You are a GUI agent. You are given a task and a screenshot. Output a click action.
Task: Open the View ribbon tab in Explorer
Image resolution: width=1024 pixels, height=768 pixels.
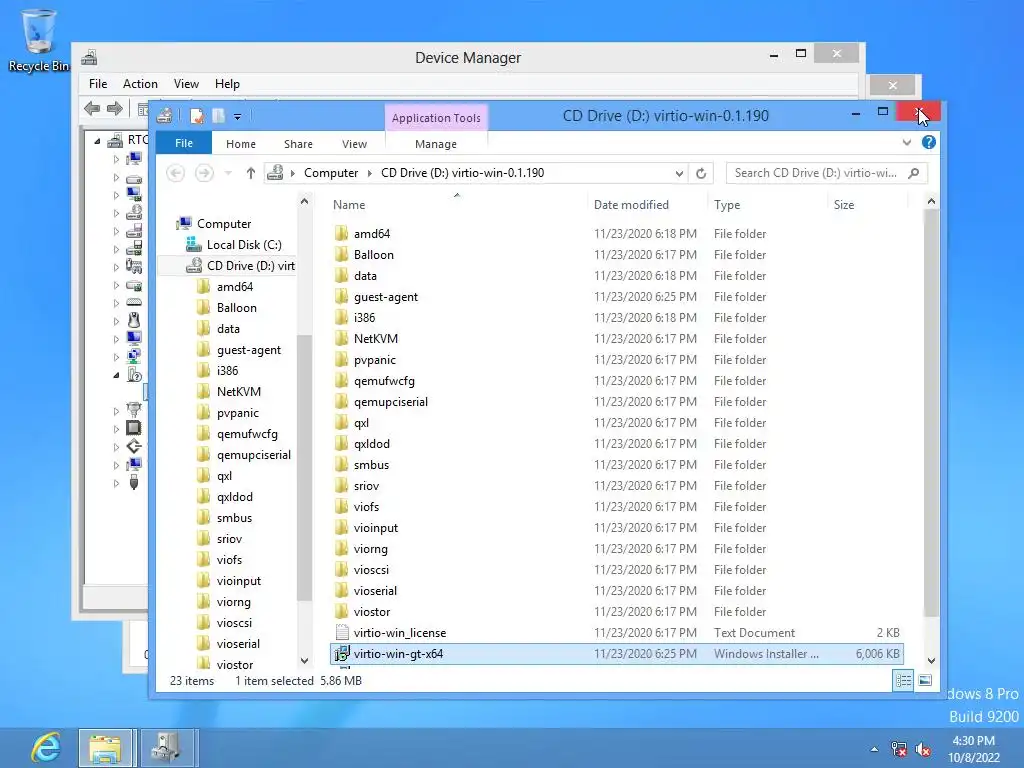[355, 144]
